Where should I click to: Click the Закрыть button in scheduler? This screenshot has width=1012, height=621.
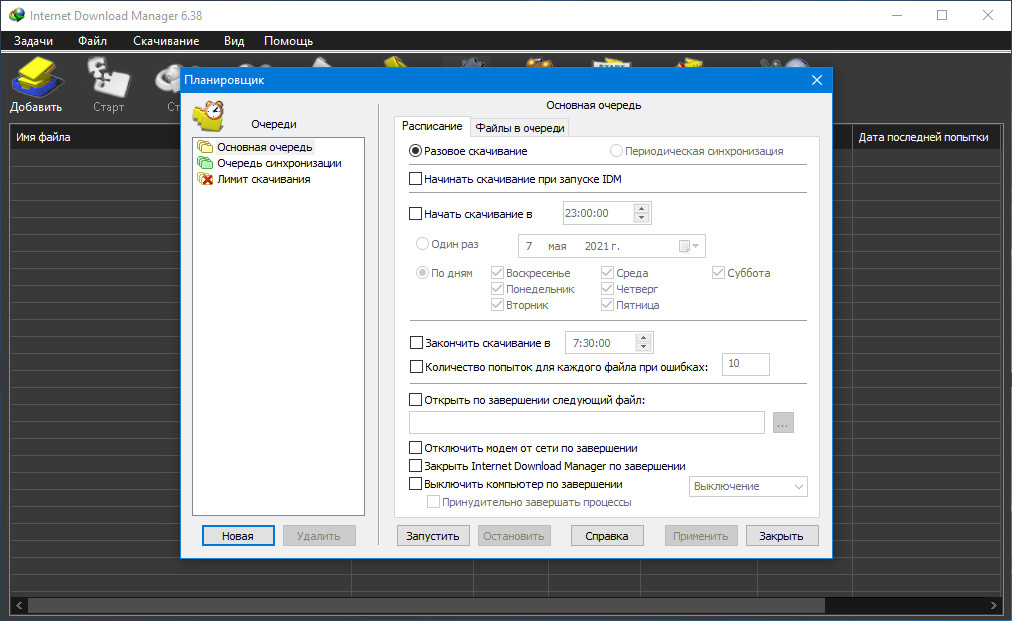[x=782, y=536]
